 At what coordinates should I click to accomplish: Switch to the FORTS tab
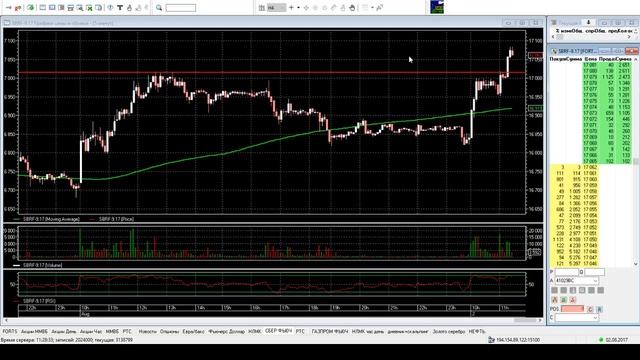click(x=10, y=331)
